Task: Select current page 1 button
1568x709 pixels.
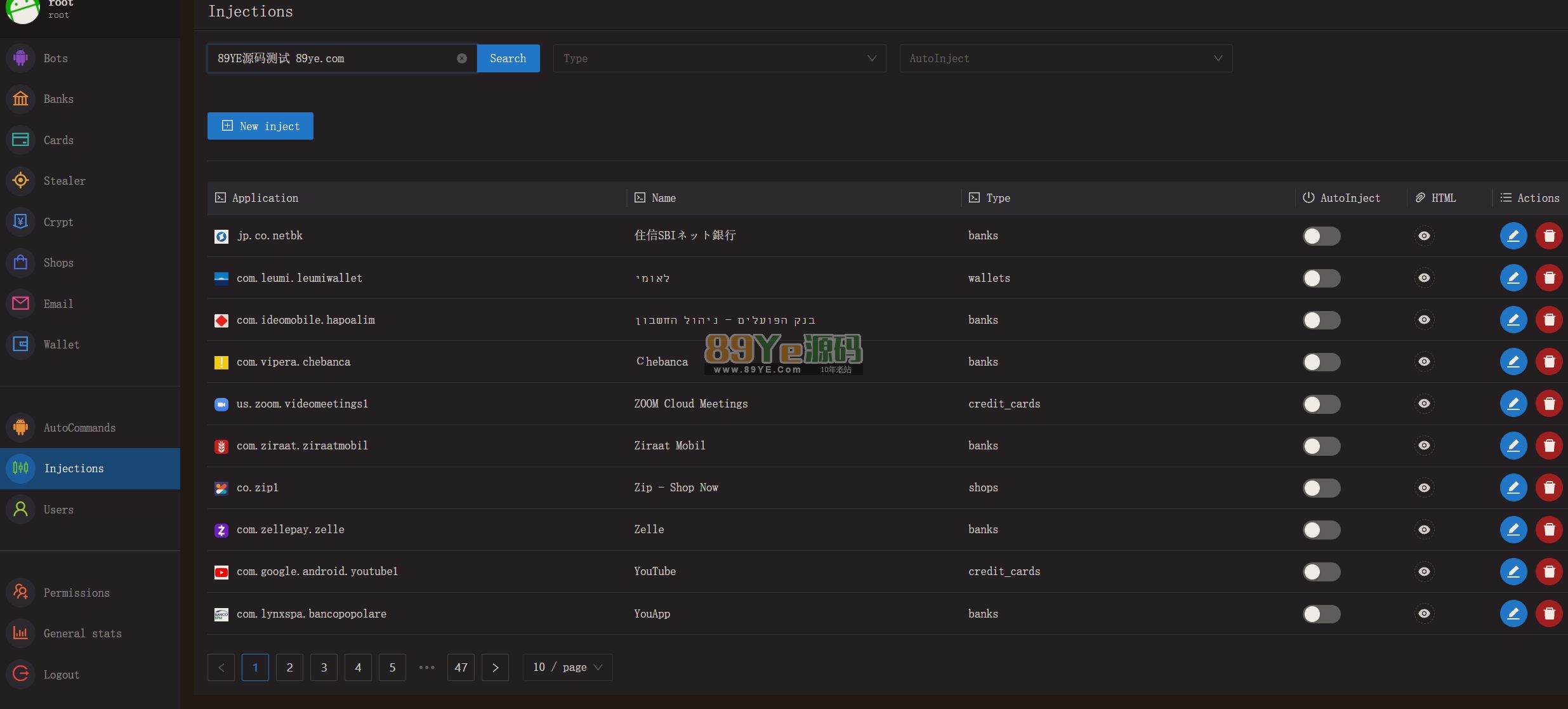Action: [255, 667]
